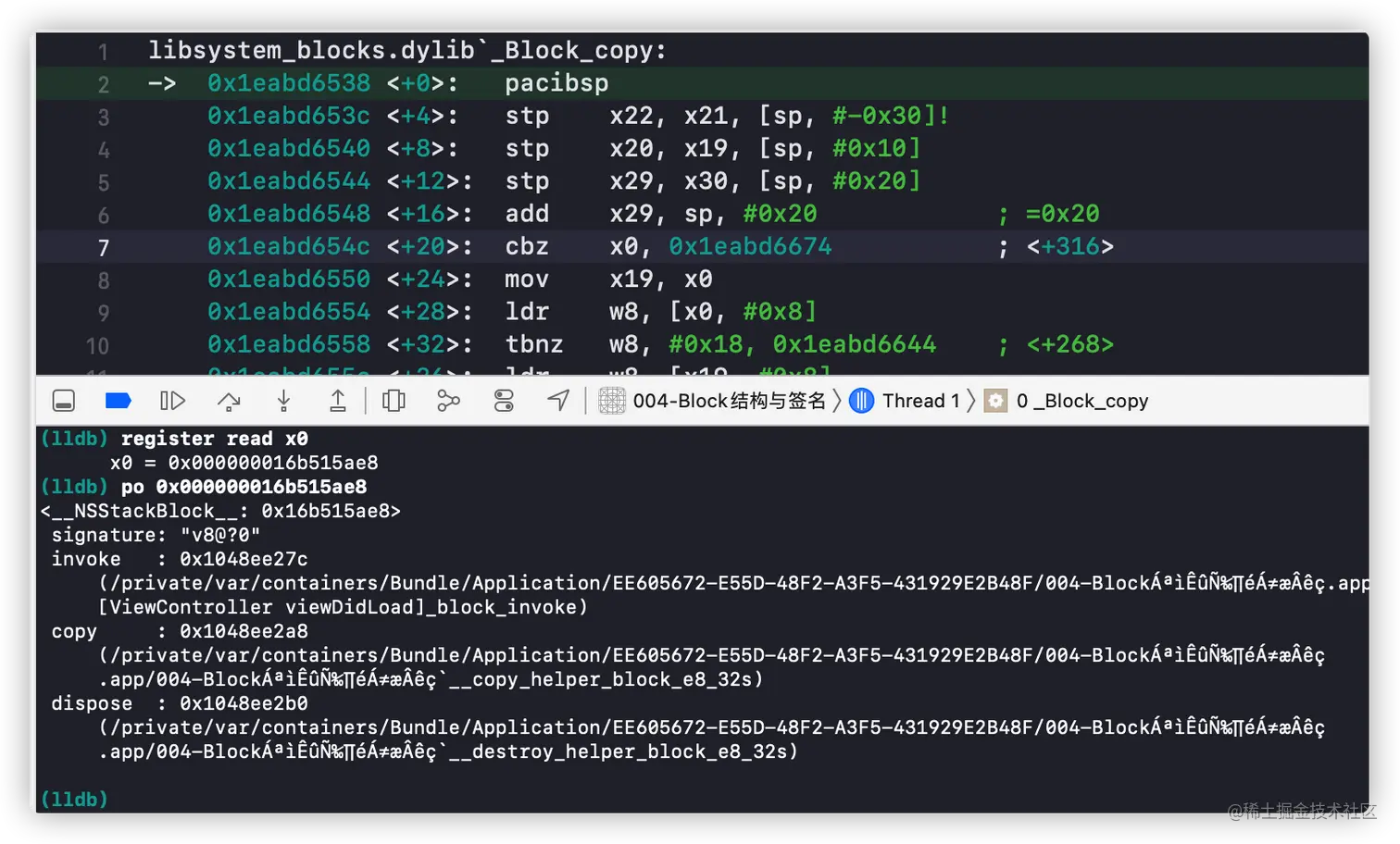Click line number 2 in the gutter

104,85
